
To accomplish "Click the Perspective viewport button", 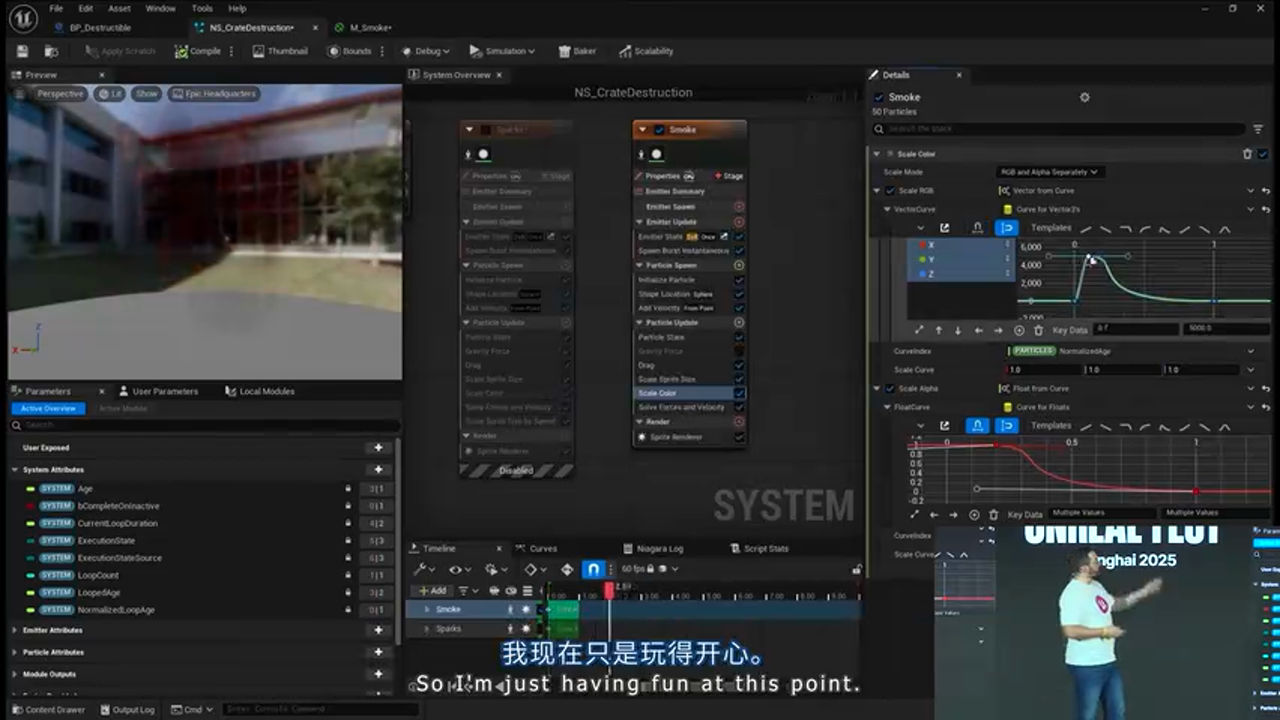I will (x=60, y=93).
